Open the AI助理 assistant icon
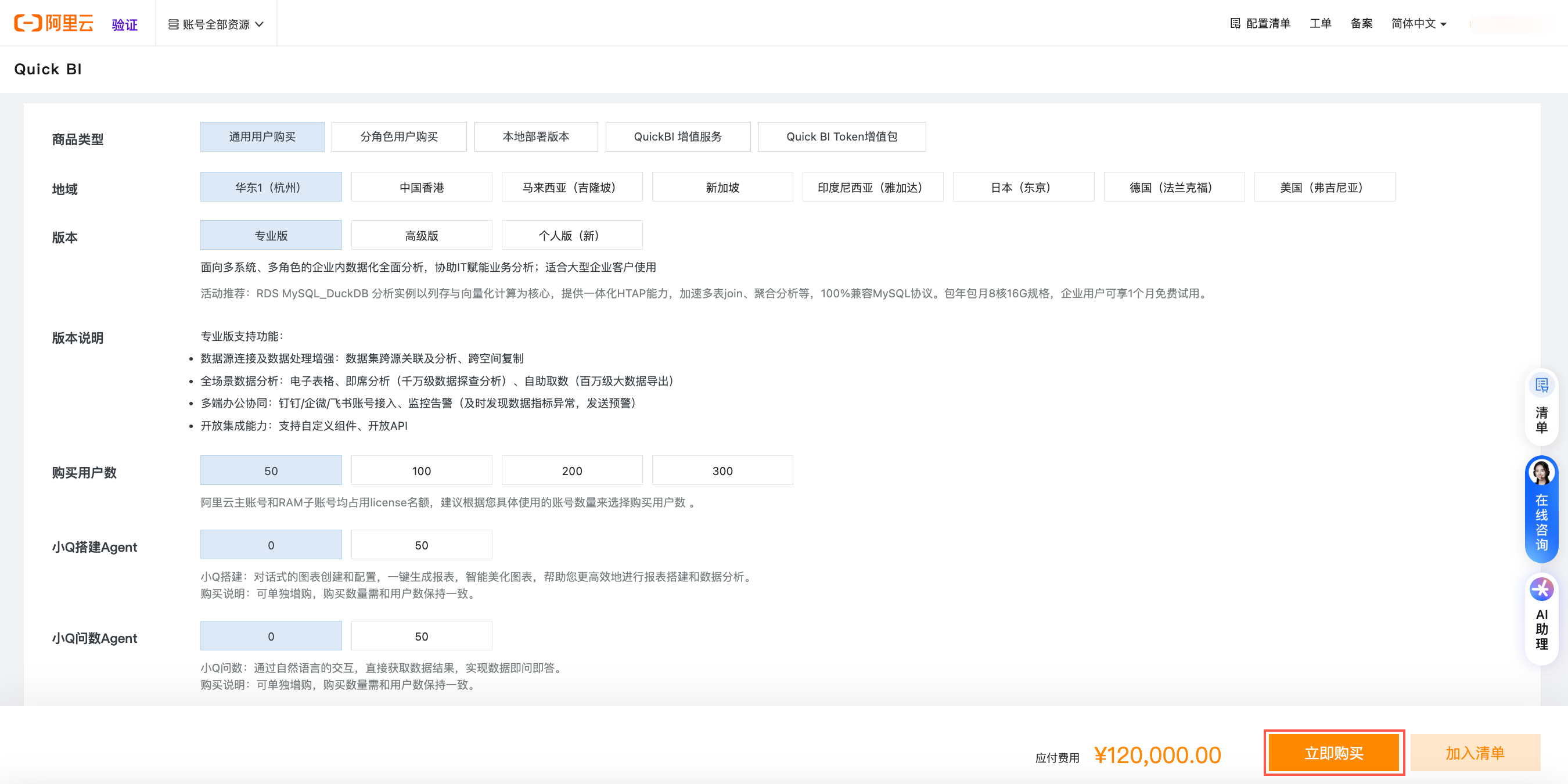This screenshot has height=784, width=1568. [1541, 589]
